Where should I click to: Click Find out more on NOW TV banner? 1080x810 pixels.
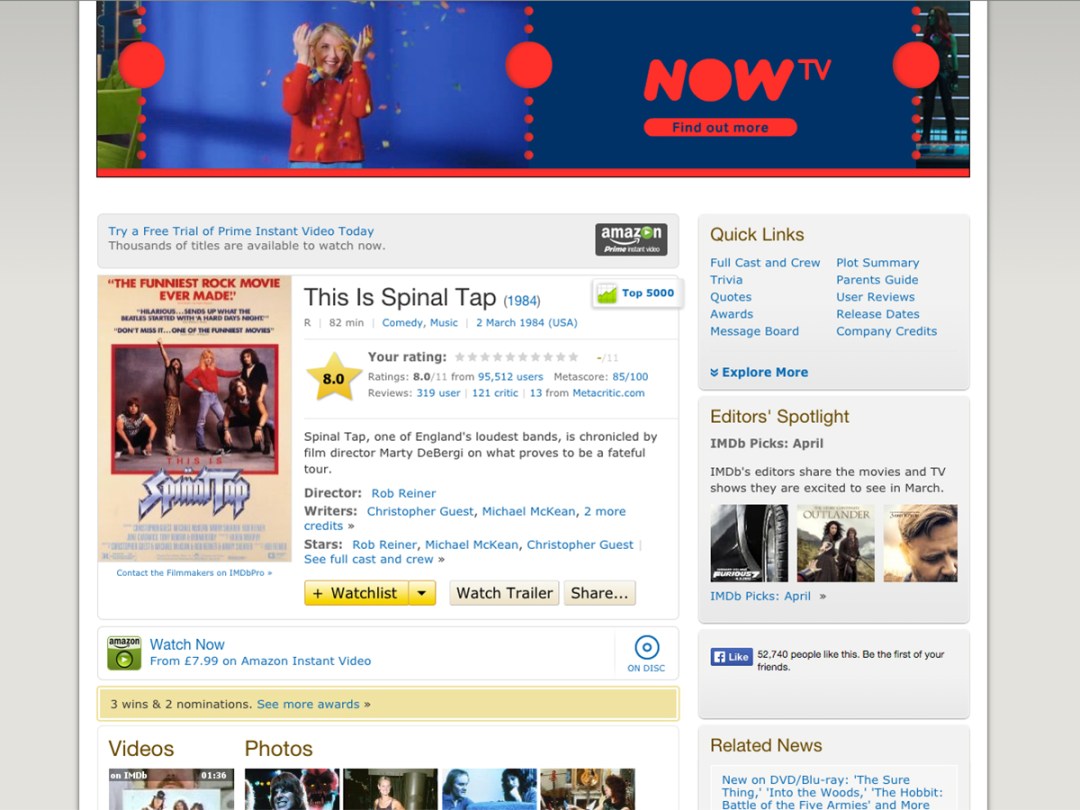coord(720,127)
